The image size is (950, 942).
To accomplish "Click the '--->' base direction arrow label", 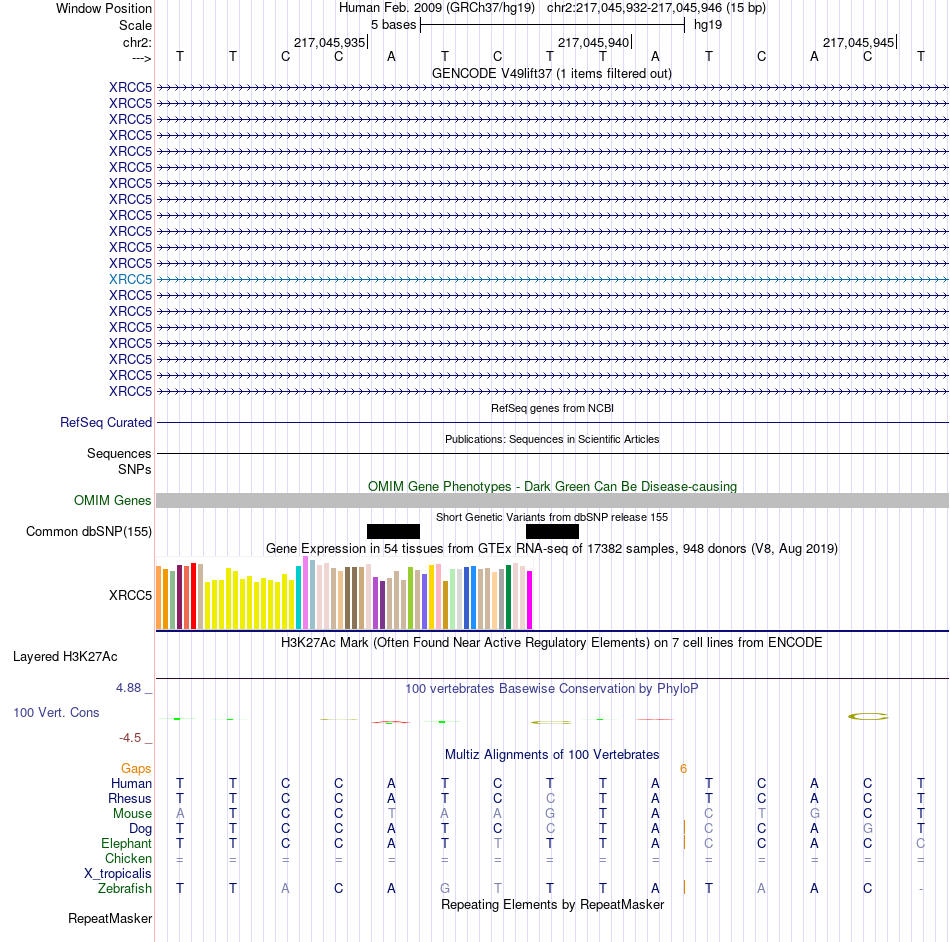I will coord(141,58).
